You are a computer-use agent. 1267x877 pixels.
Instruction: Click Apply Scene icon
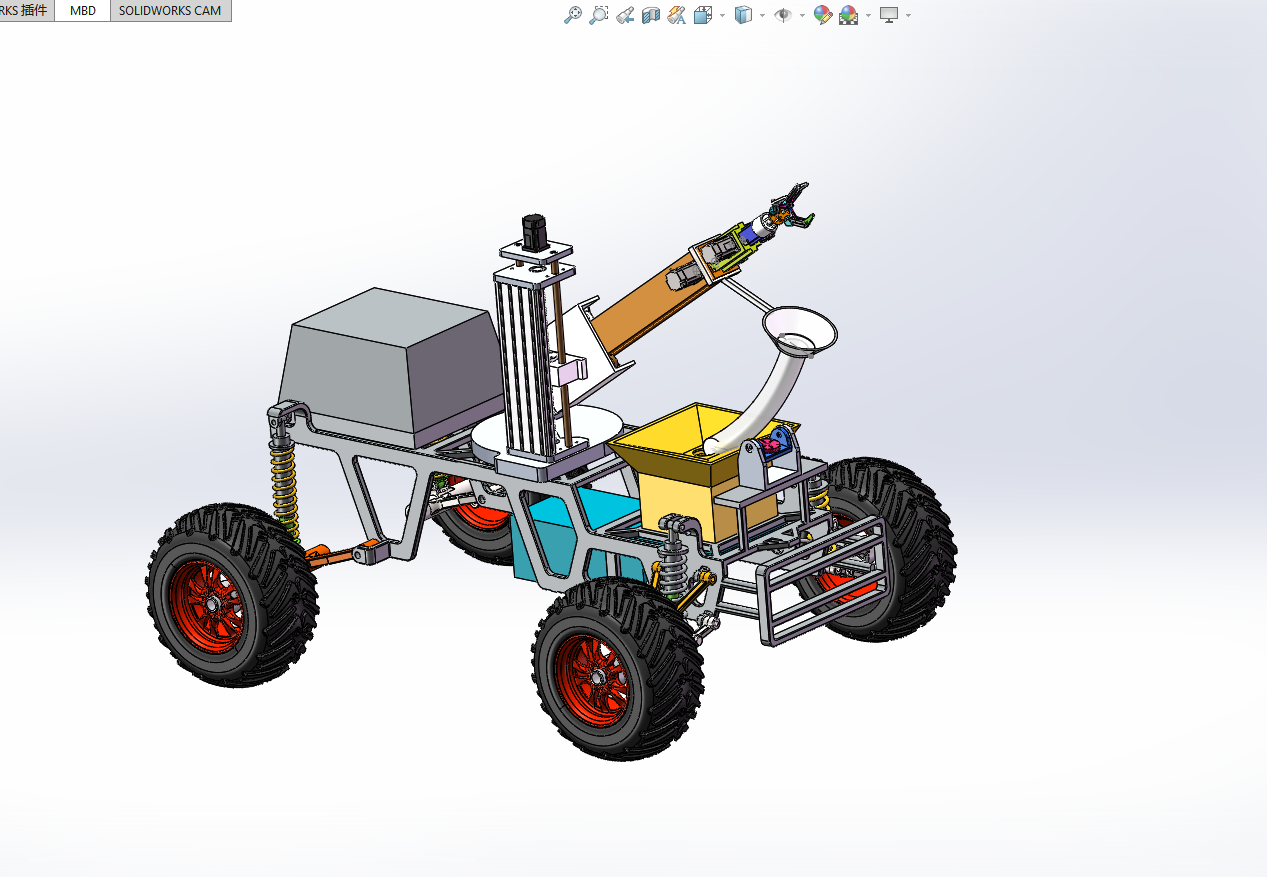click(849, 15)
